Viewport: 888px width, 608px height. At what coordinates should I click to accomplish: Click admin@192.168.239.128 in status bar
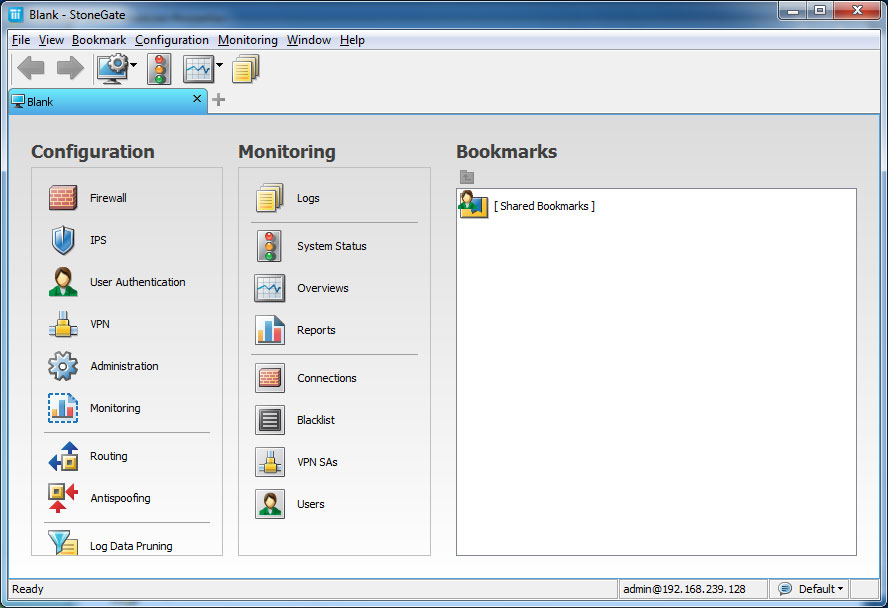pyautogui.click(x=684, y=589)
